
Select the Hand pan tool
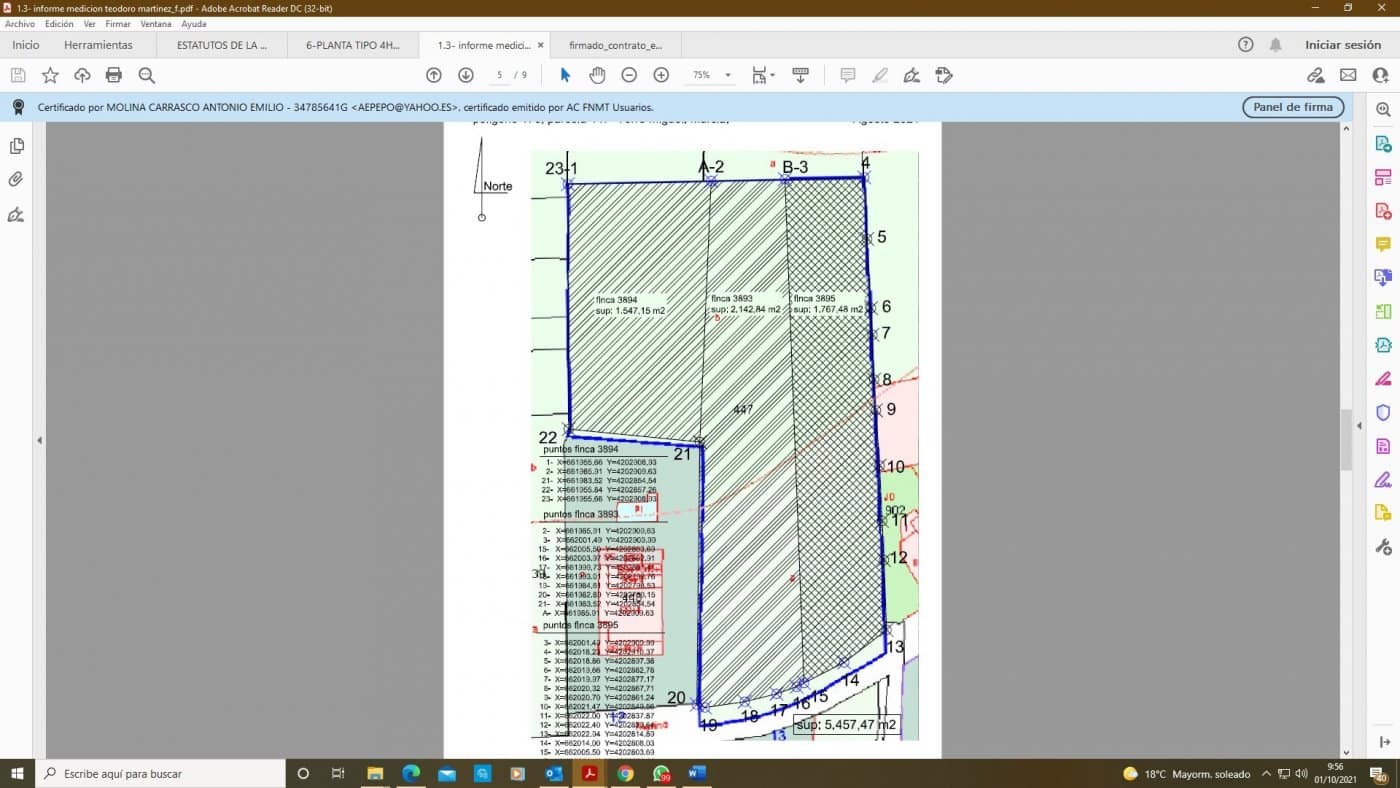pos(597,75)
